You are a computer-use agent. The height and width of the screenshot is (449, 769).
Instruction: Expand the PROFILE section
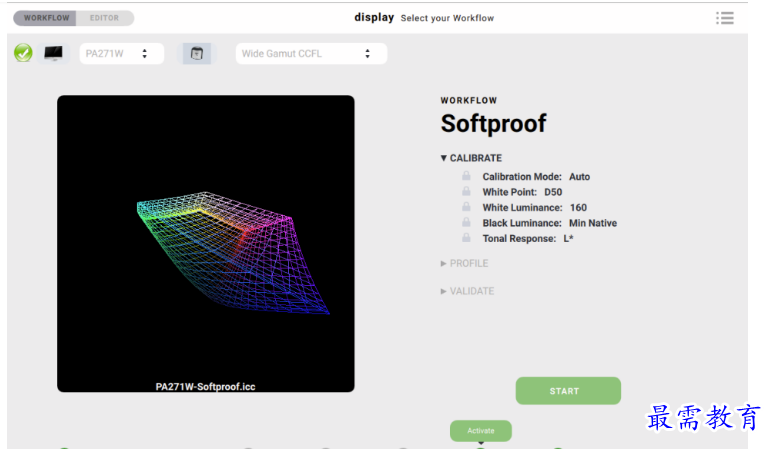point(464,264)
